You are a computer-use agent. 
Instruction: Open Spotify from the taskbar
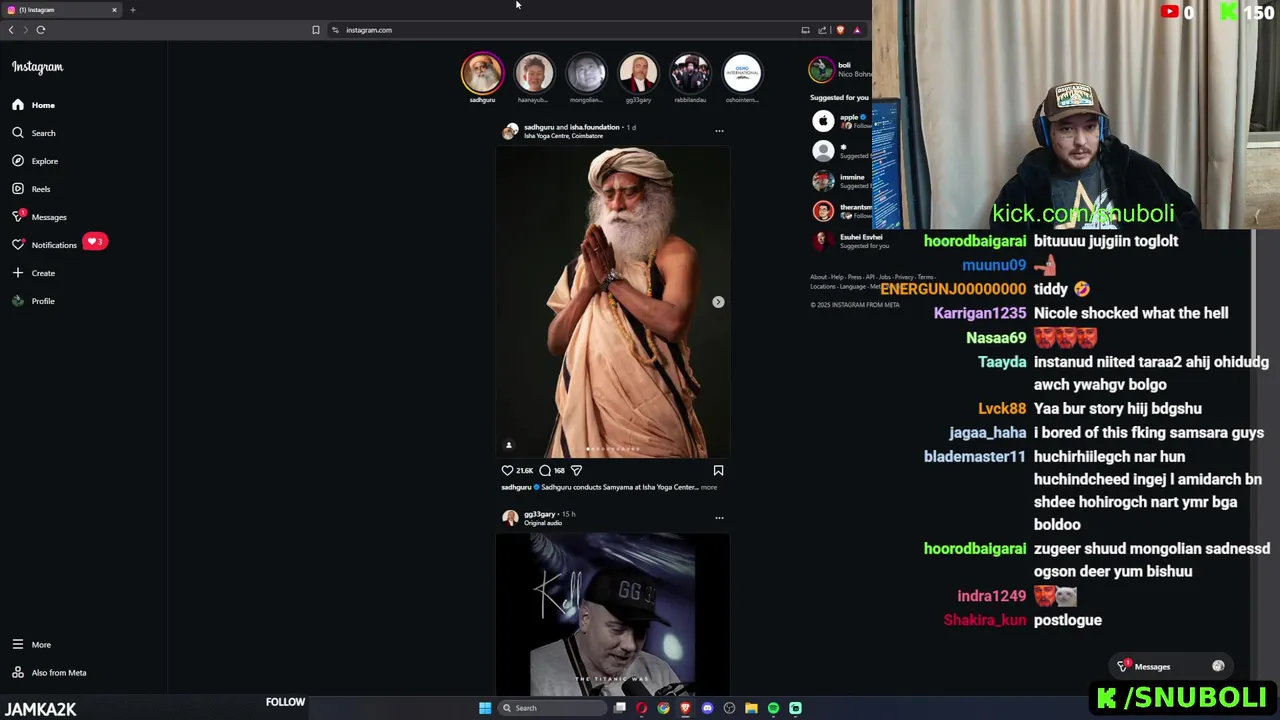[x=773, y=708]
